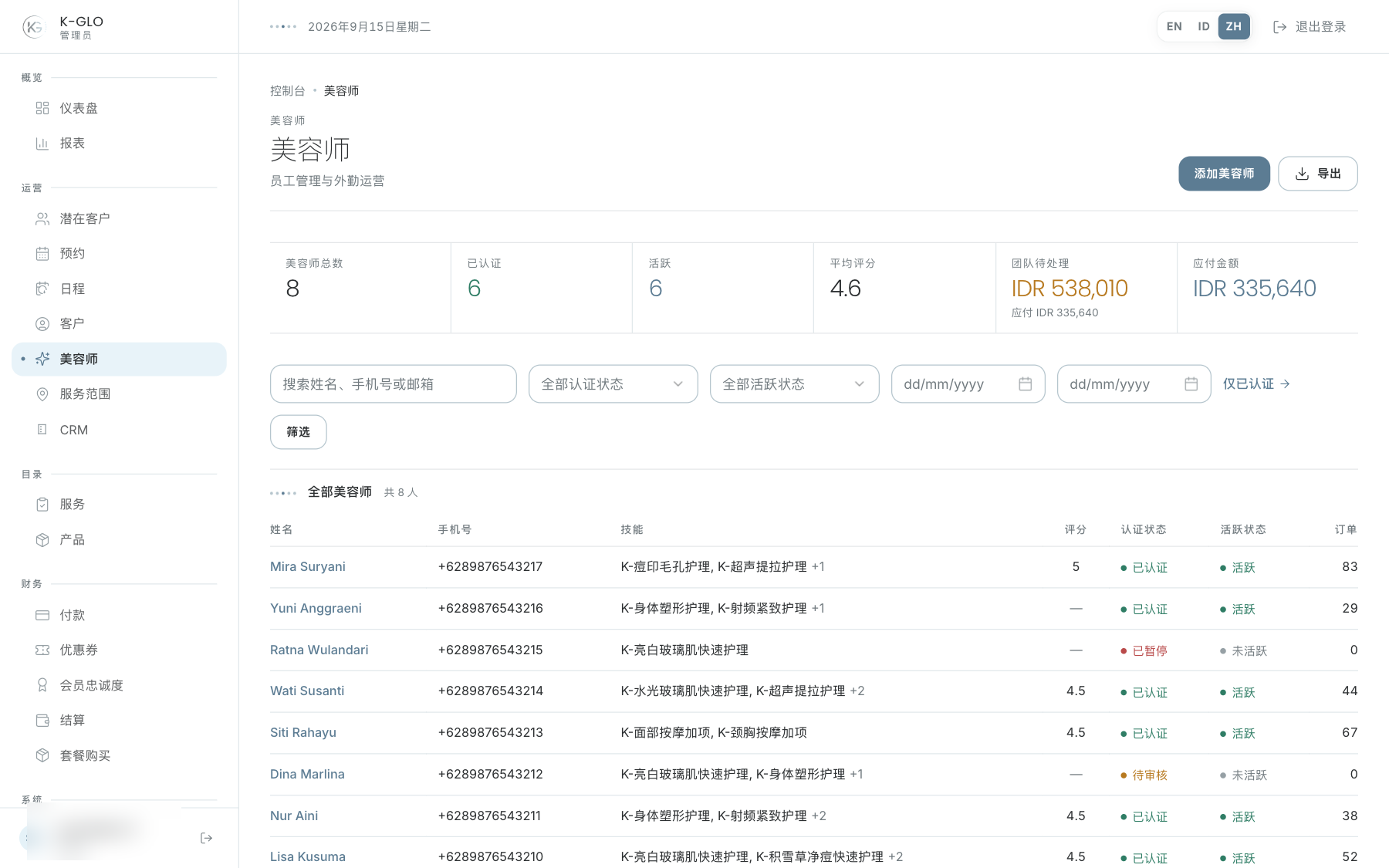Click the sidebar bottom logout arrow icon
The image size is (1389, 868).
pos(206,838)
